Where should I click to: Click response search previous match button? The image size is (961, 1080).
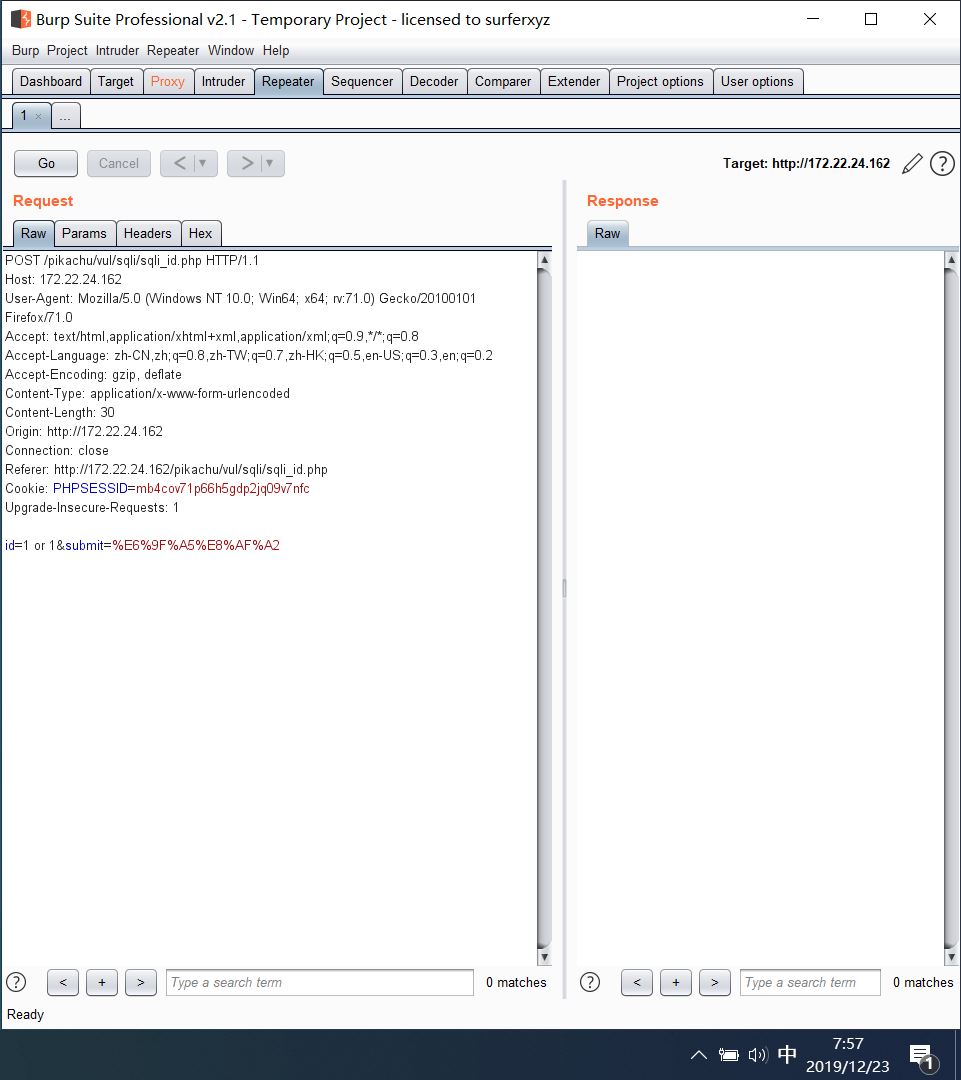(x=637, y=982)
